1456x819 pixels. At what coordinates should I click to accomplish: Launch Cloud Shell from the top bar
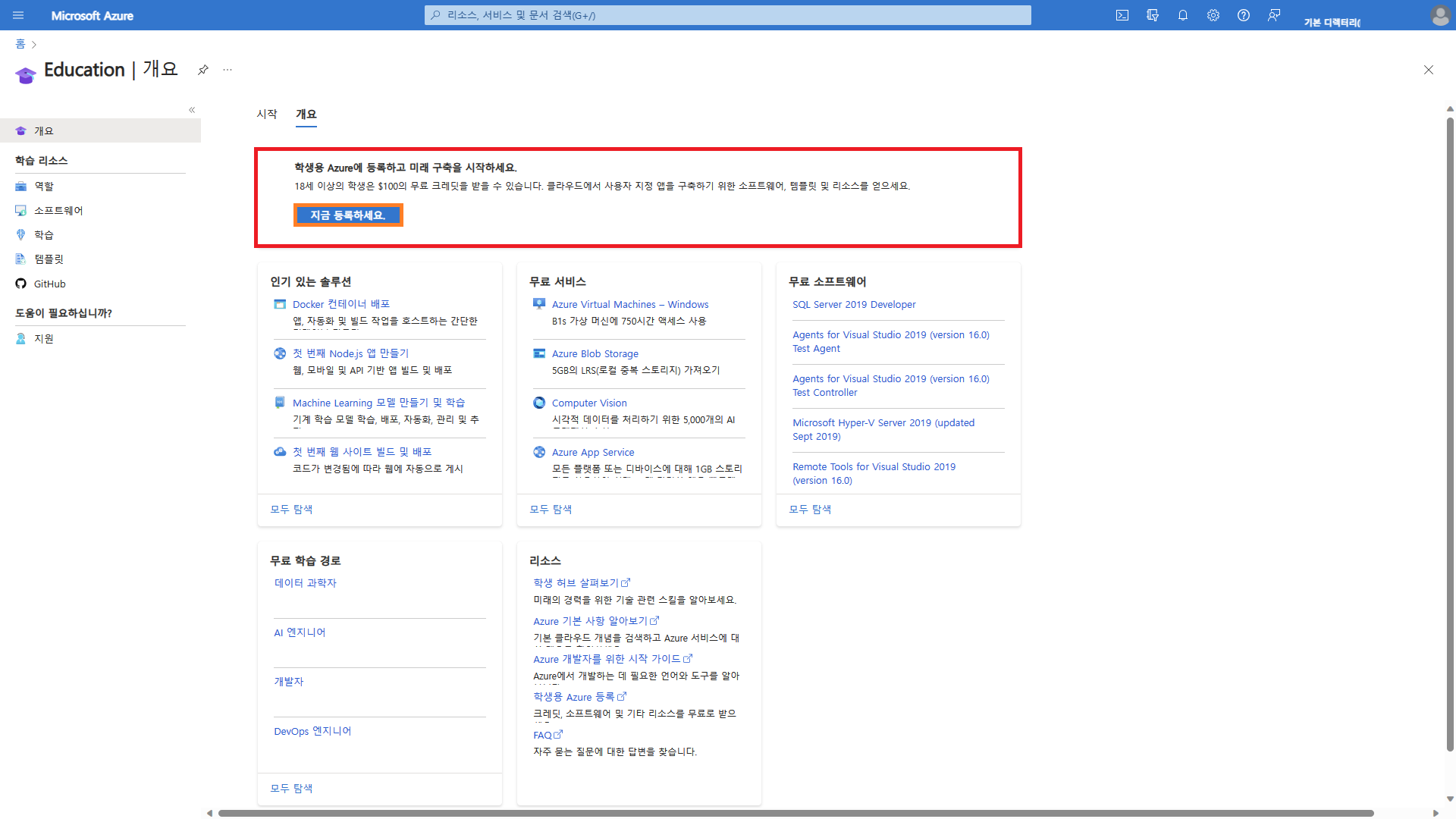(x=1122, y=15)
